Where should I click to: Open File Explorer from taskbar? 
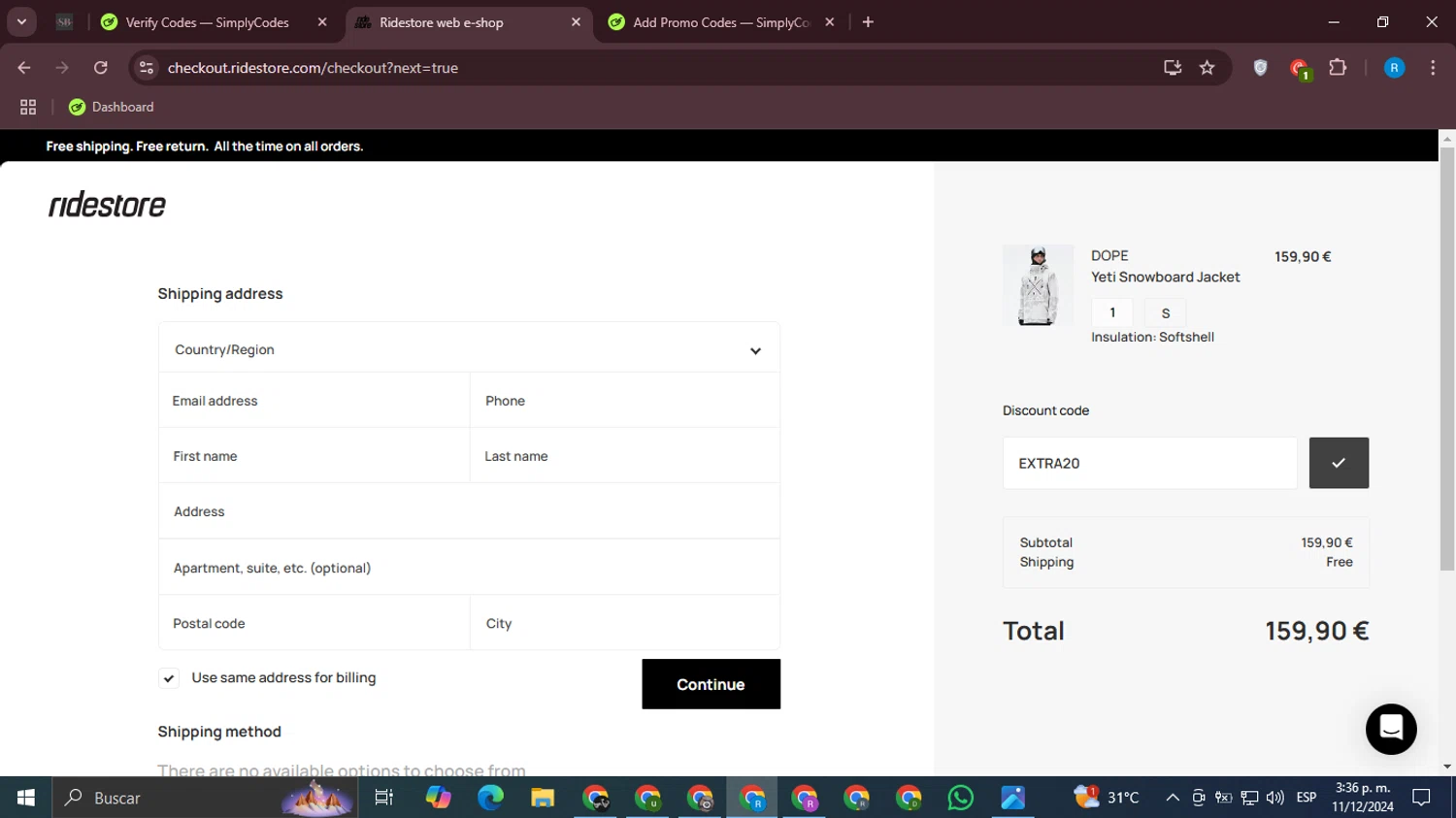coord(543,798)
